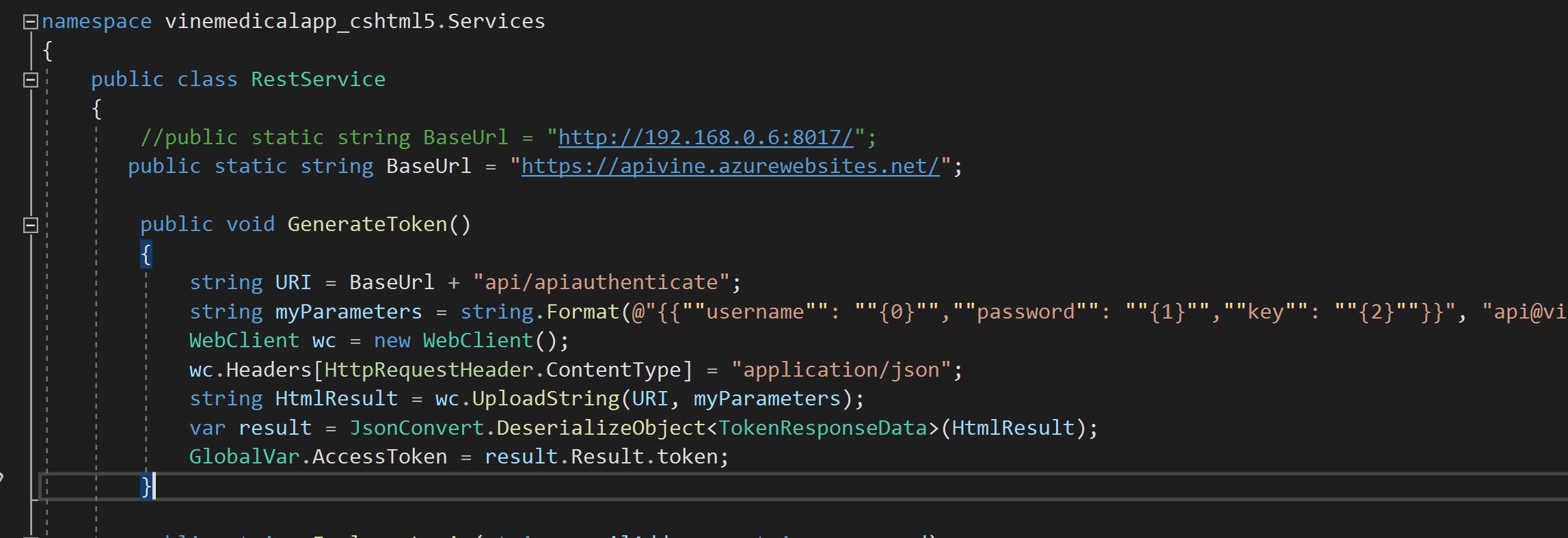Click the TokenResponseData type argument
This screenshot has width=1568, height=538.
tap(823, 428)
